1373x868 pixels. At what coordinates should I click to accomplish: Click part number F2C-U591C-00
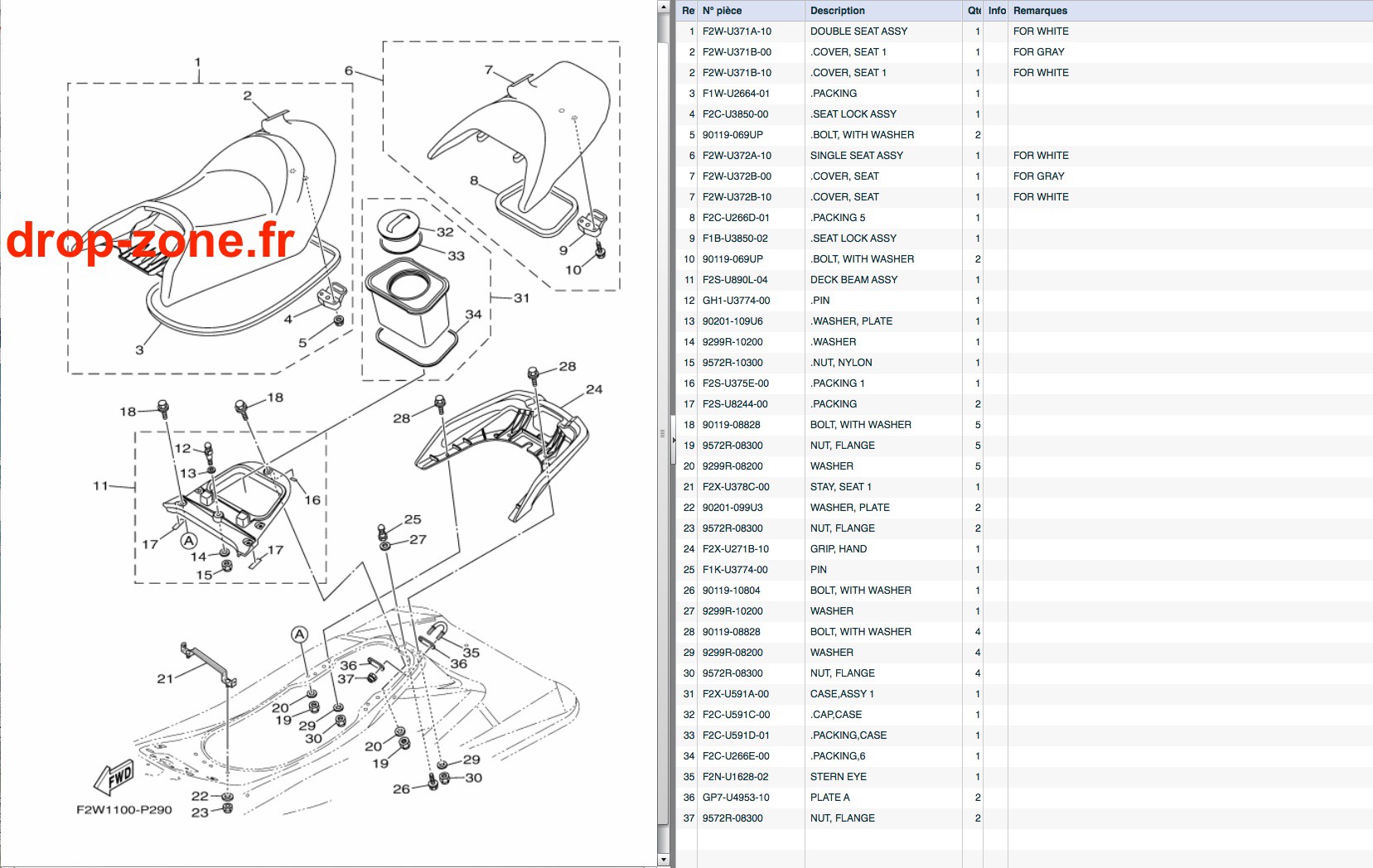[736, 715]
